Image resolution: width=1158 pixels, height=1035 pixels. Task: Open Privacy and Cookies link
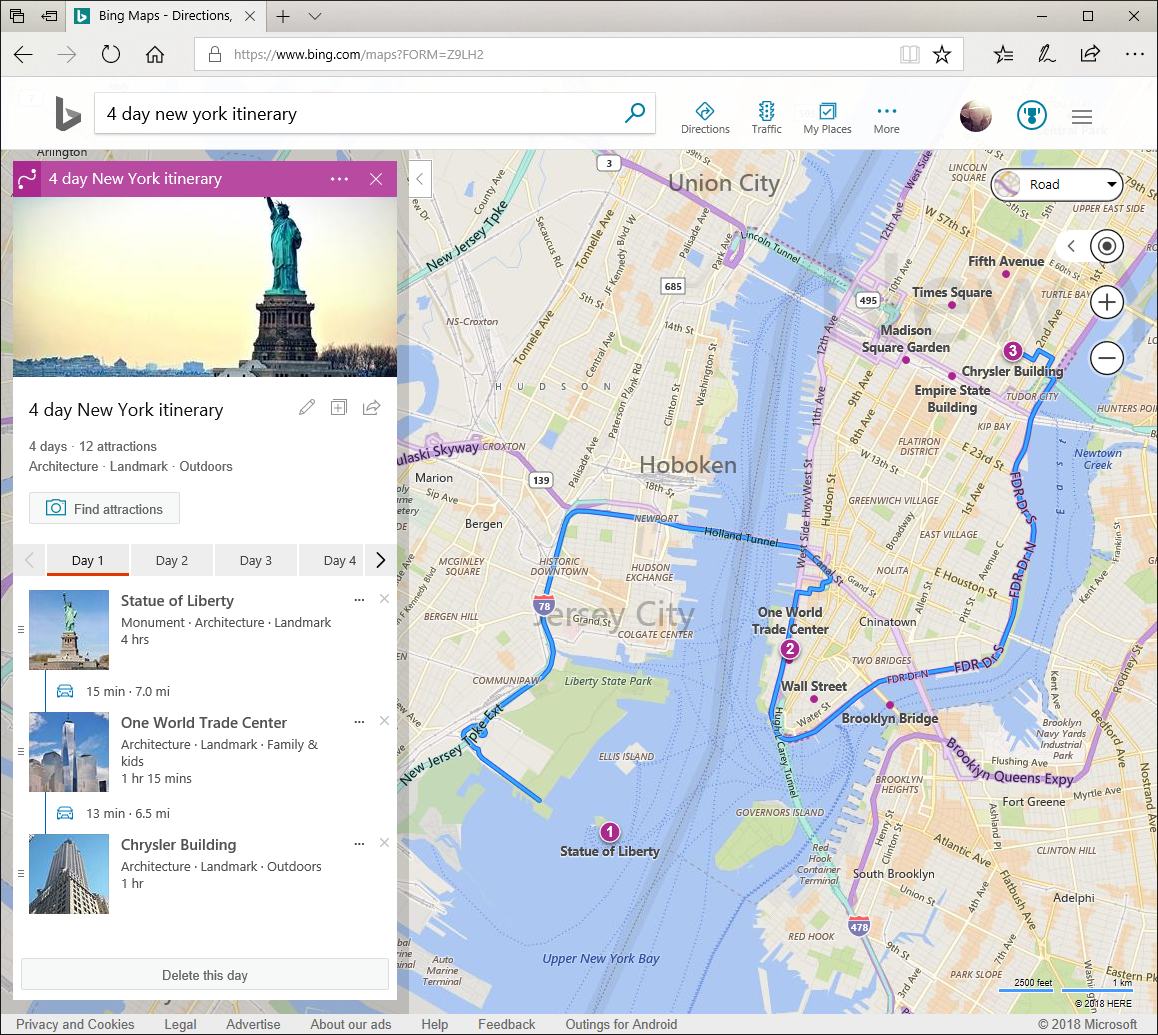coord(75,1024)
